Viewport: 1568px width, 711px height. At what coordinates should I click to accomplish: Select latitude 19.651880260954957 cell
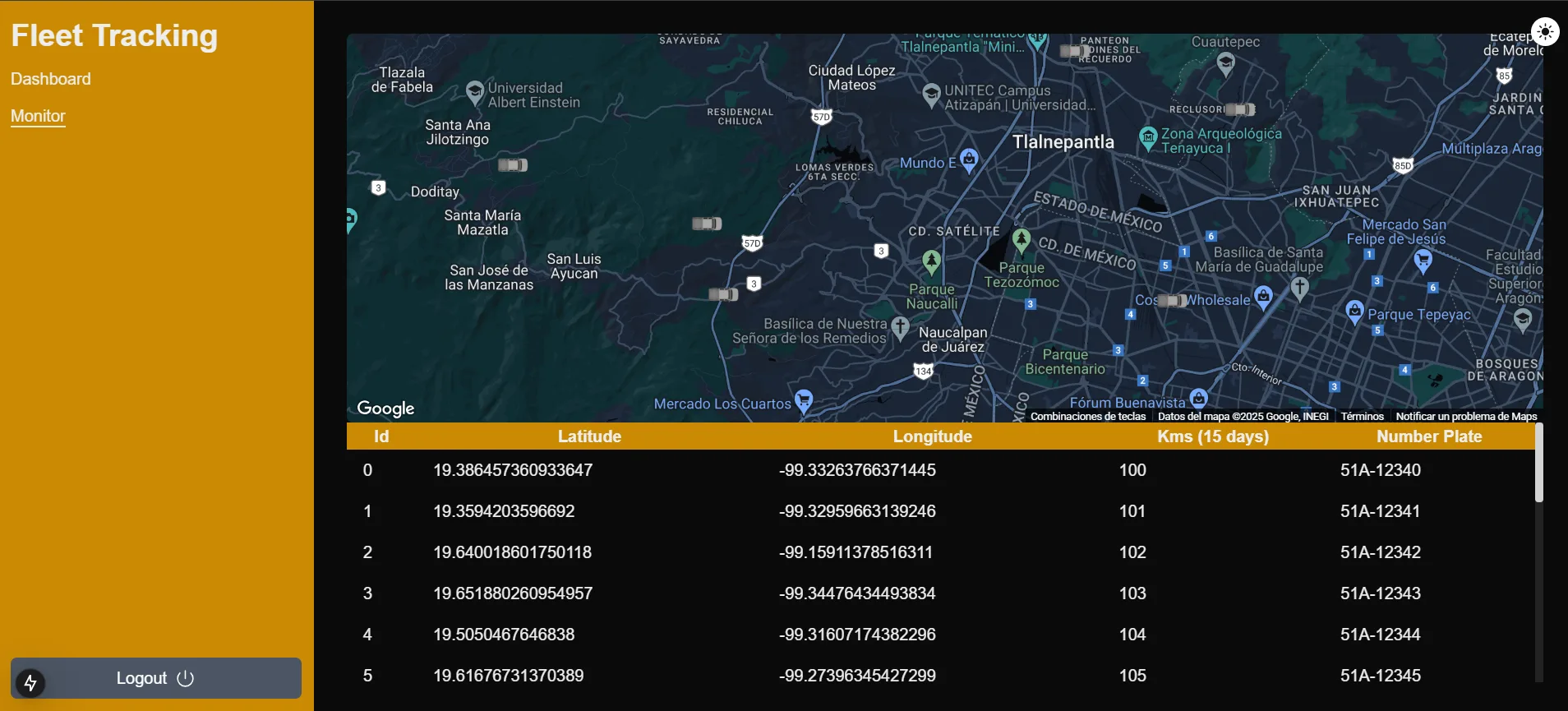point(513,593)
